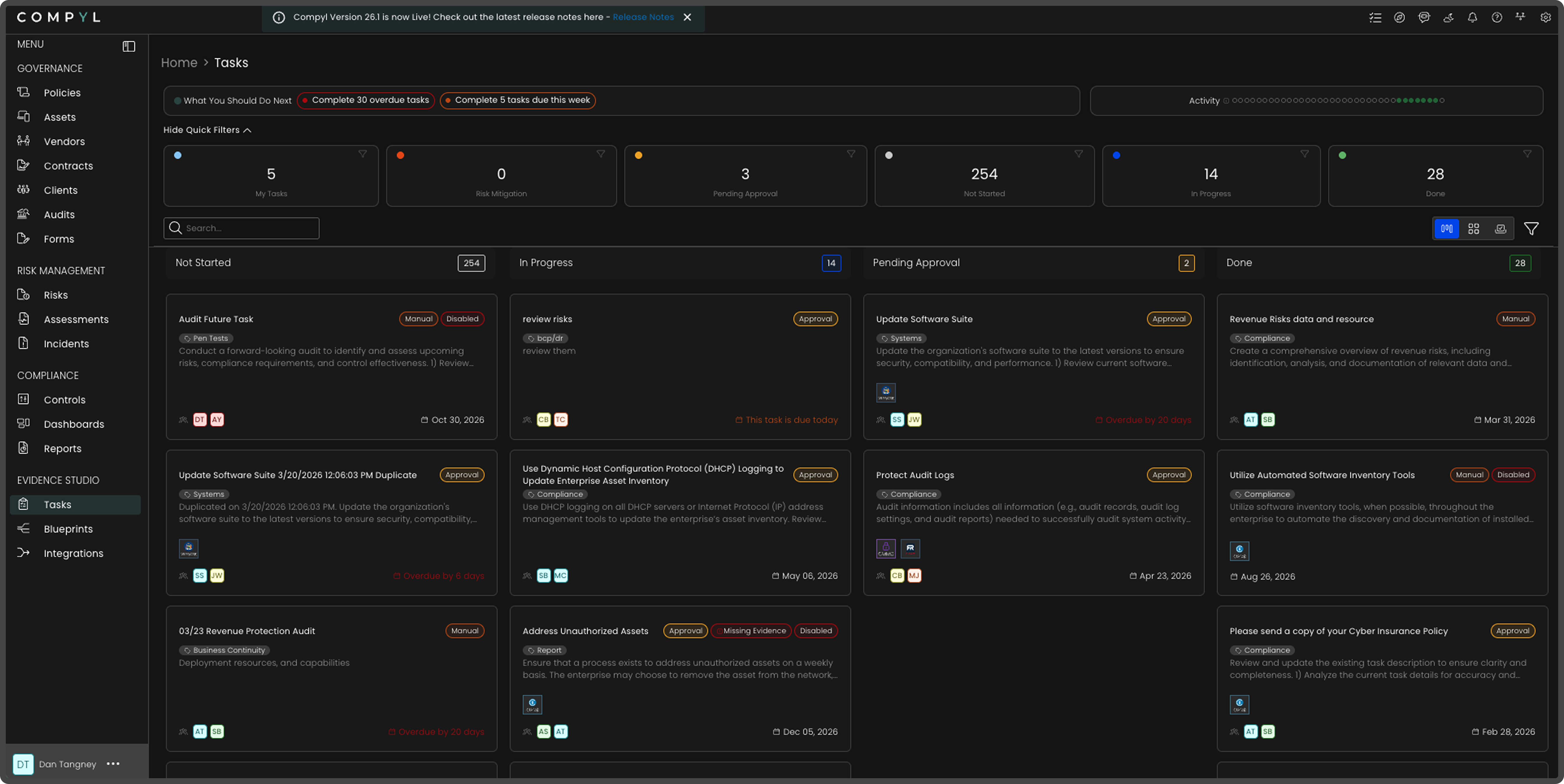The width and height of the screenshot is (1564, 784).
Task: Go to Controls in the sidebar
Action: (x=64, y=400)
